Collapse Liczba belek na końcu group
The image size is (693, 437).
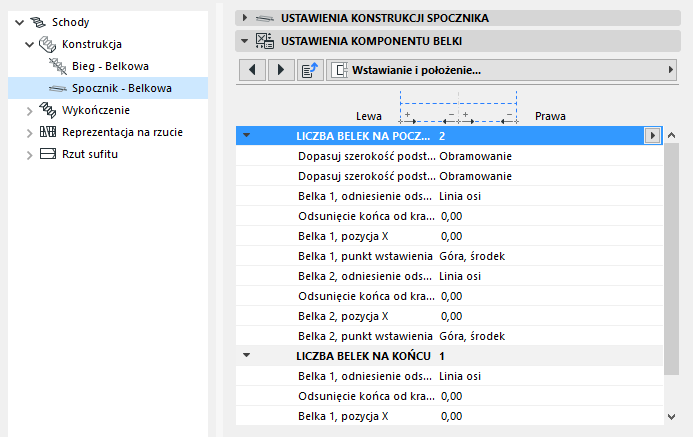[247, 355]
